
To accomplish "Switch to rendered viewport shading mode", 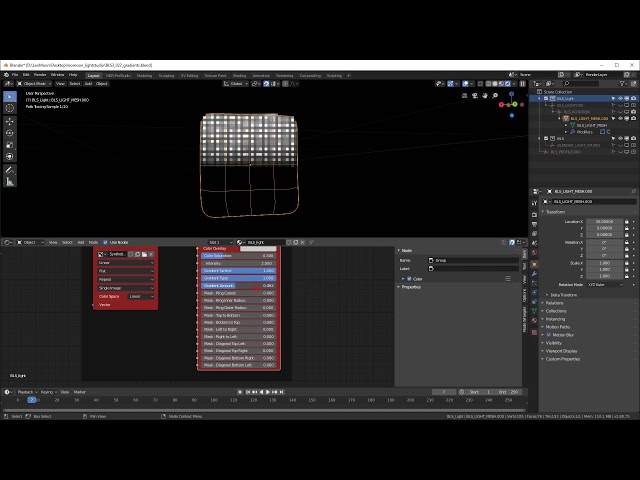I will 508,84.
